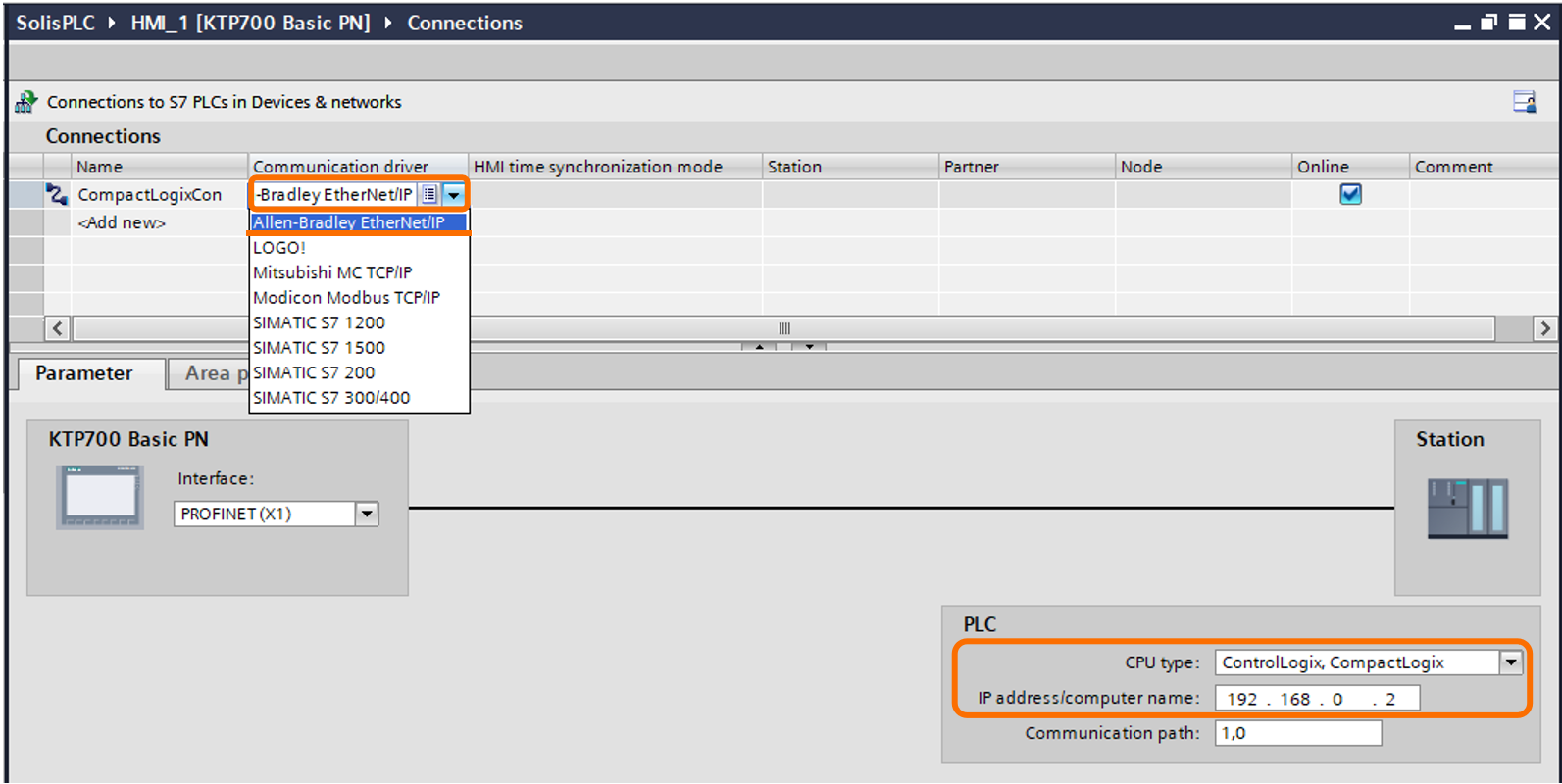
Task: Click the CompactLogixCon connection row icon
Action: point(57,194)
